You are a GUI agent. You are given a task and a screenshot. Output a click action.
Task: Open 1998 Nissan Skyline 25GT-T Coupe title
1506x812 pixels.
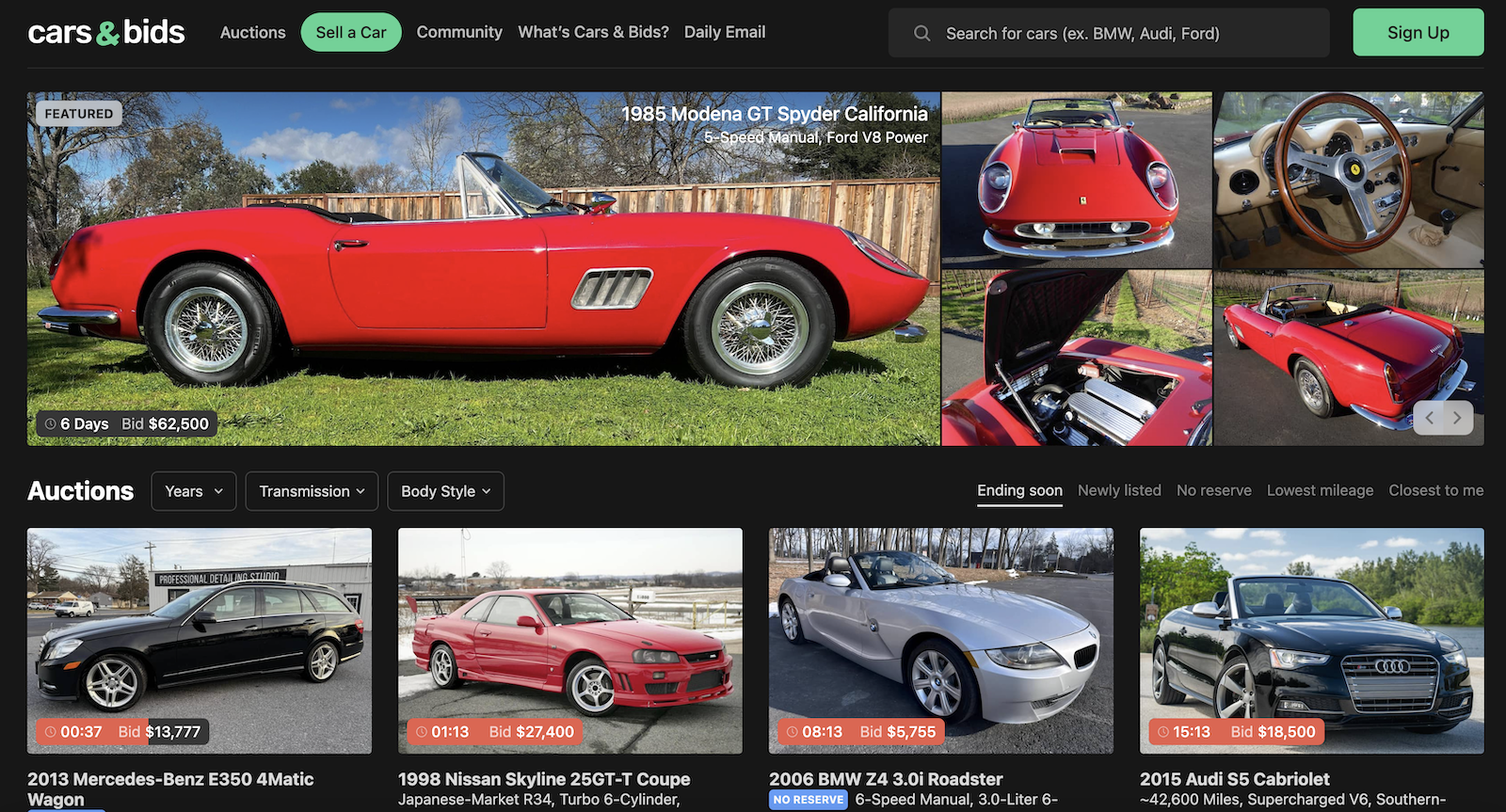coord(544,779)
